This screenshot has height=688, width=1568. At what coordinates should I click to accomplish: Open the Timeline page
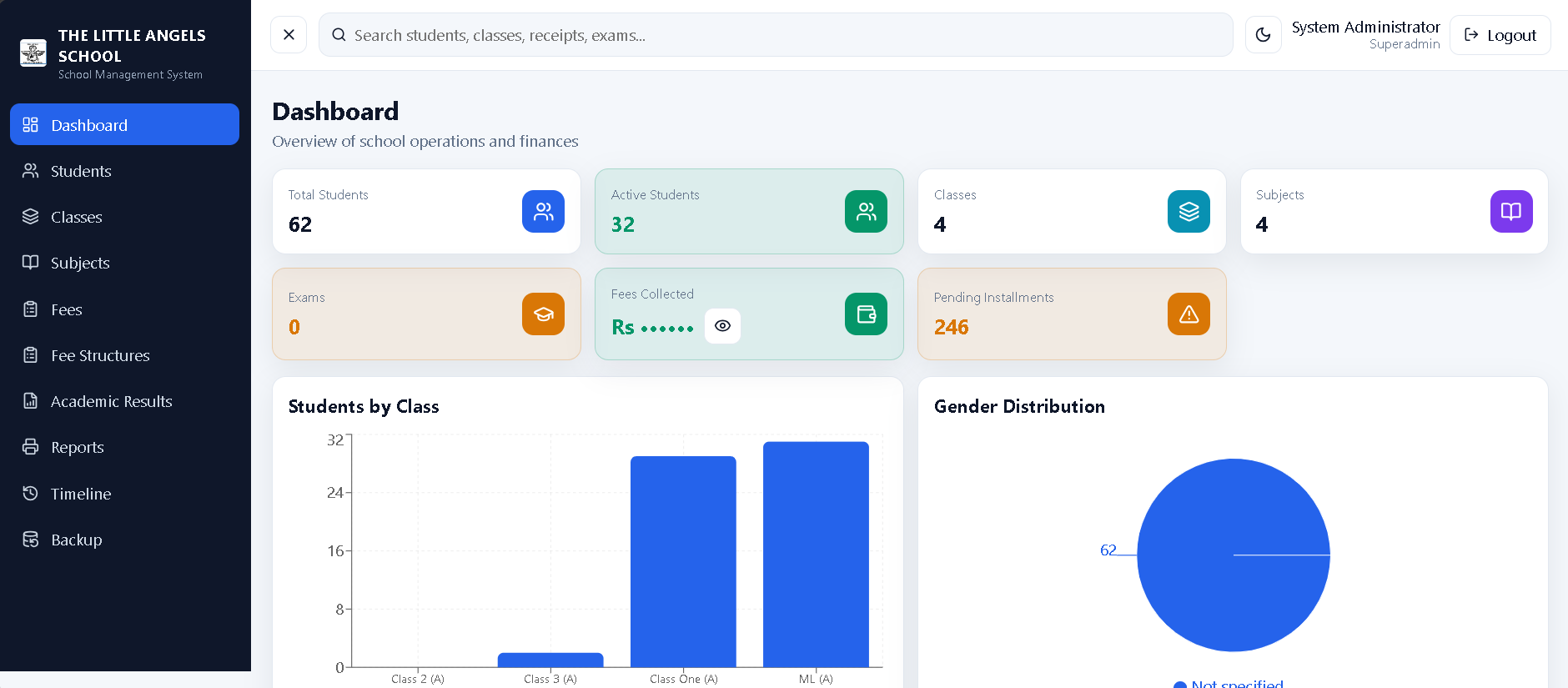pos(124,494)
